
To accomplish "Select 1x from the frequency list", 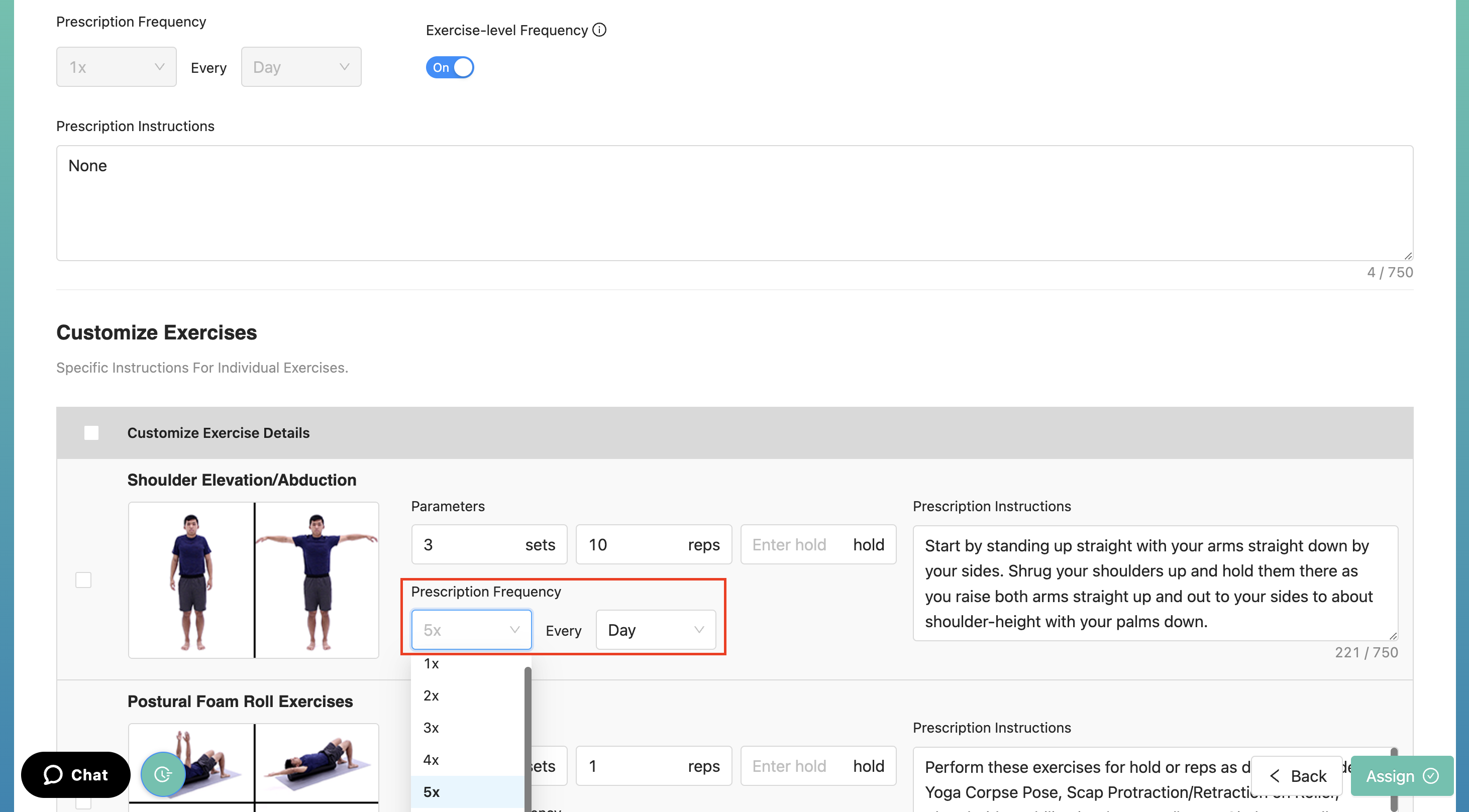I will tap(432, 664).
